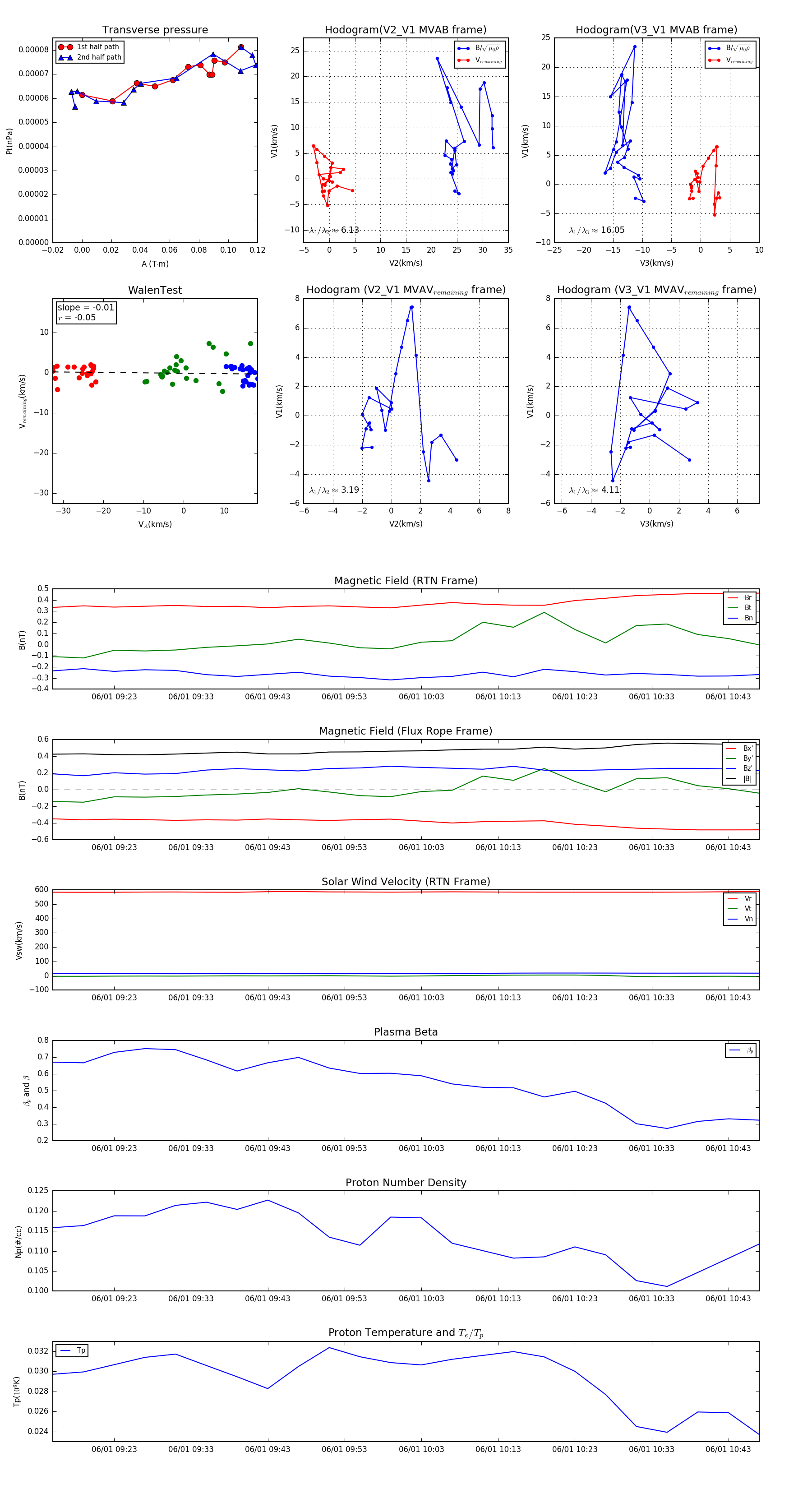The width and height of the screenshot is (812, 1489).
Task: Click 'Solar Wind Velocity (RTN Frame)' title
Action: point(406,882)
